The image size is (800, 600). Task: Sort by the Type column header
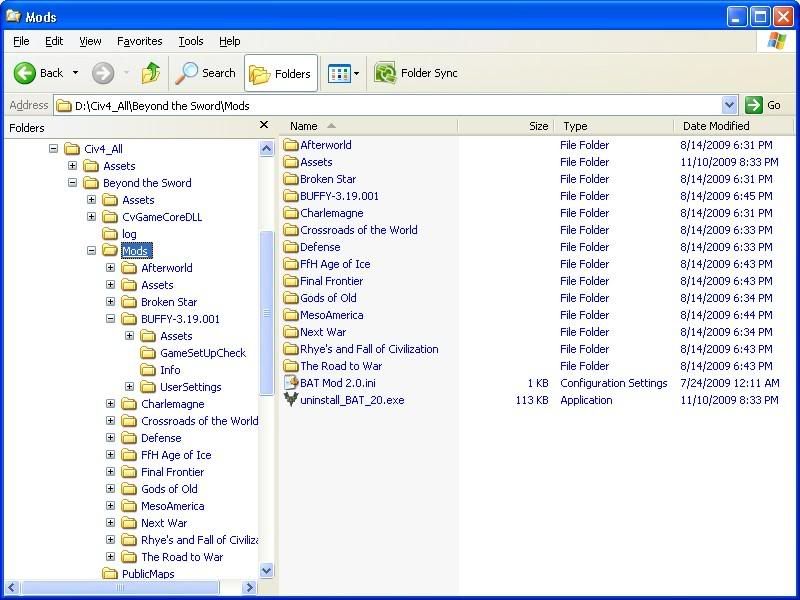pyautogui.click(x=614, y=126)
